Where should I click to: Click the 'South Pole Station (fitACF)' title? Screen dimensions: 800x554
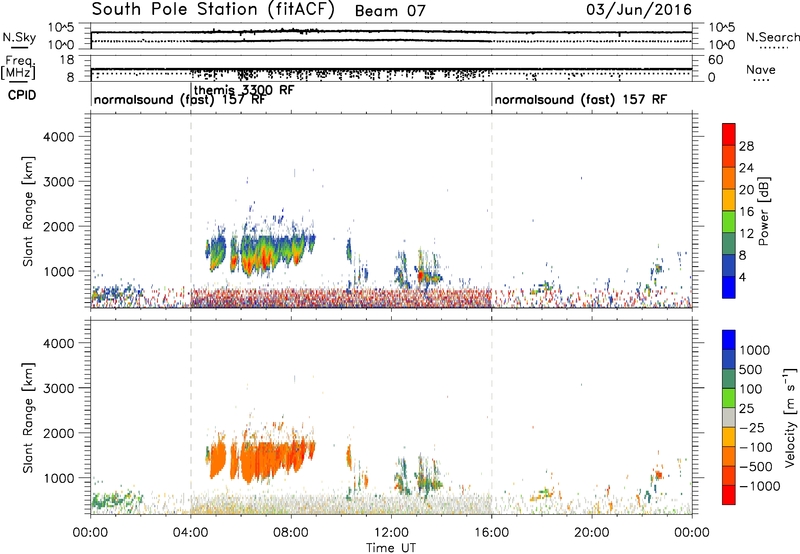[213, 10]
